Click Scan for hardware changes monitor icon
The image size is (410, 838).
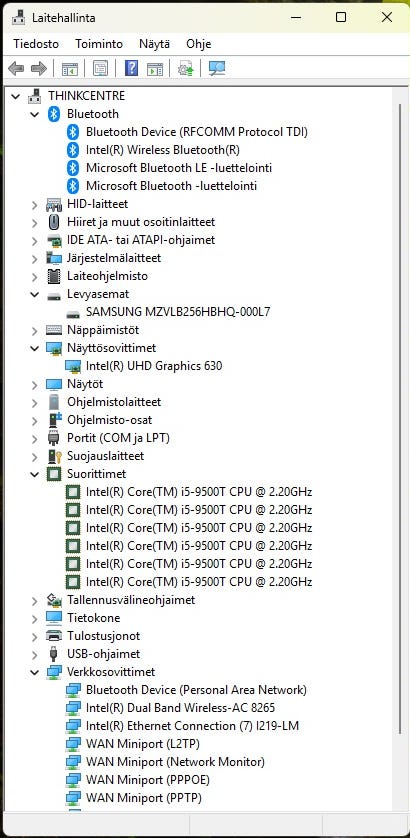[216, 68]
